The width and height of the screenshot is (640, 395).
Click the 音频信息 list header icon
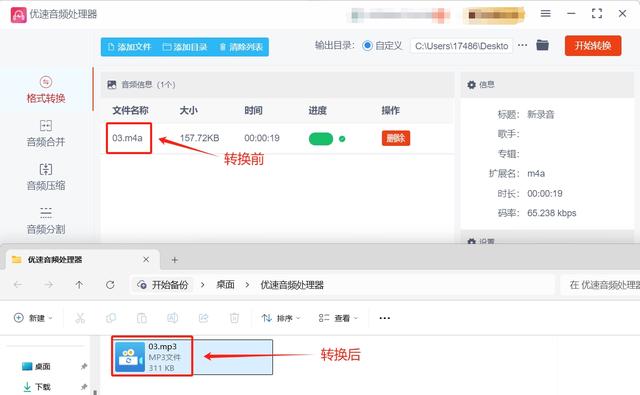point(111,84)
